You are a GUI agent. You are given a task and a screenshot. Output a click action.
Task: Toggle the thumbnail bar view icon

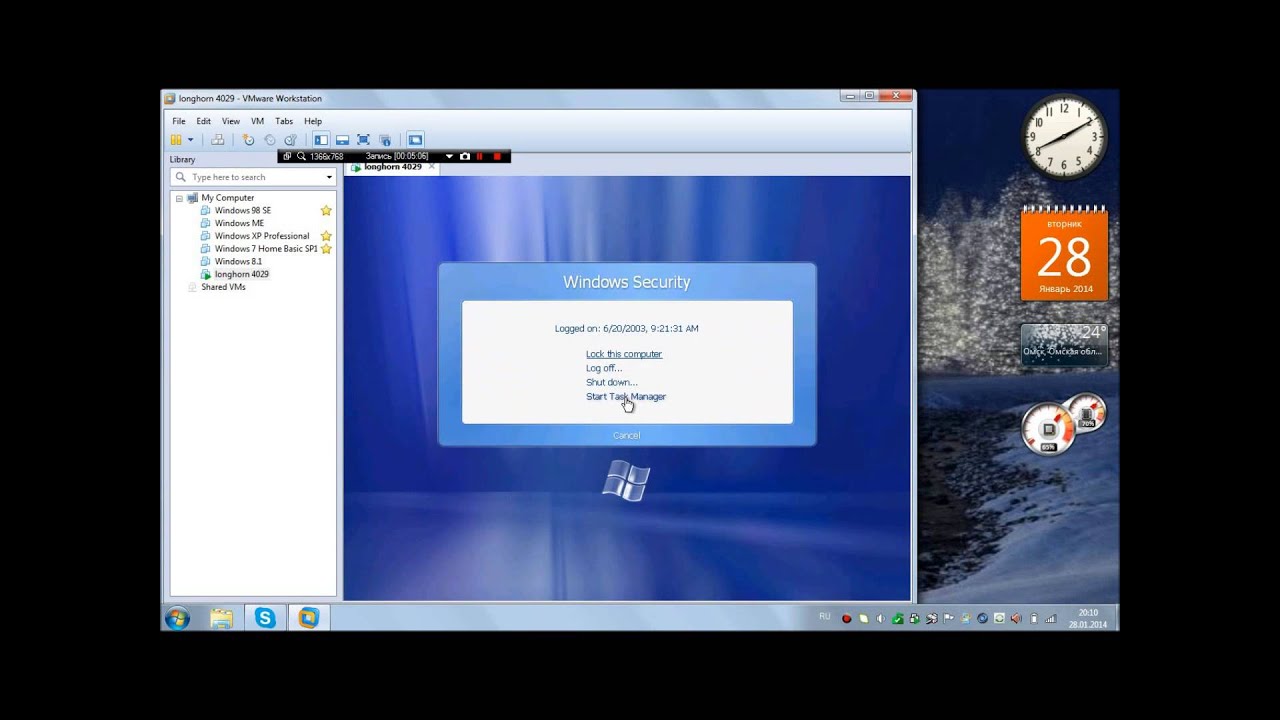pos(342,140)
